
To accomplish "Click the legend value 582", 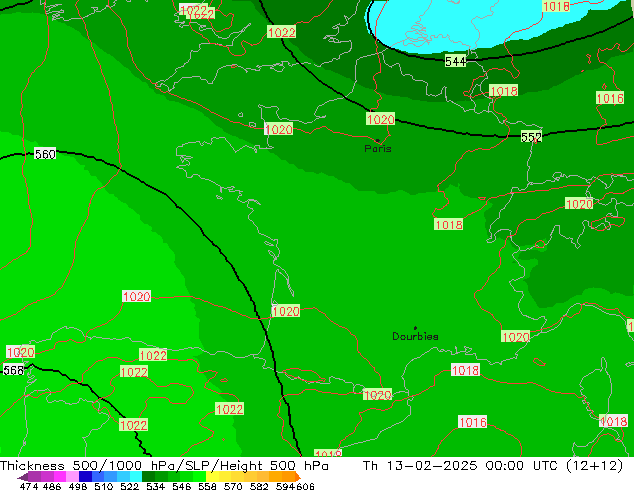I will point(259,486).
